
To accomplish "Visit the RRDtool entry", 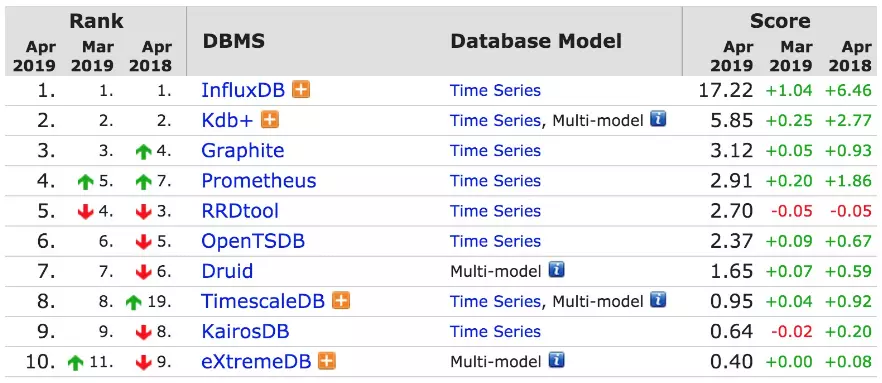I will 240,211.
